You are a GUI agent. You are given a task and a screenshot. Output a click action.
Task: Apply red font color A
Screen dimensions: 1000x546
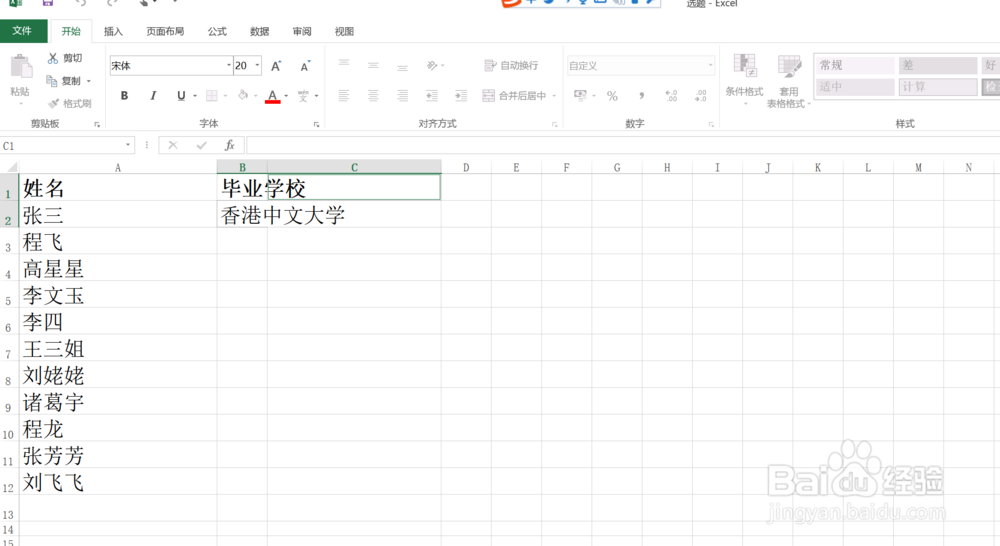(x=272, y=96)
